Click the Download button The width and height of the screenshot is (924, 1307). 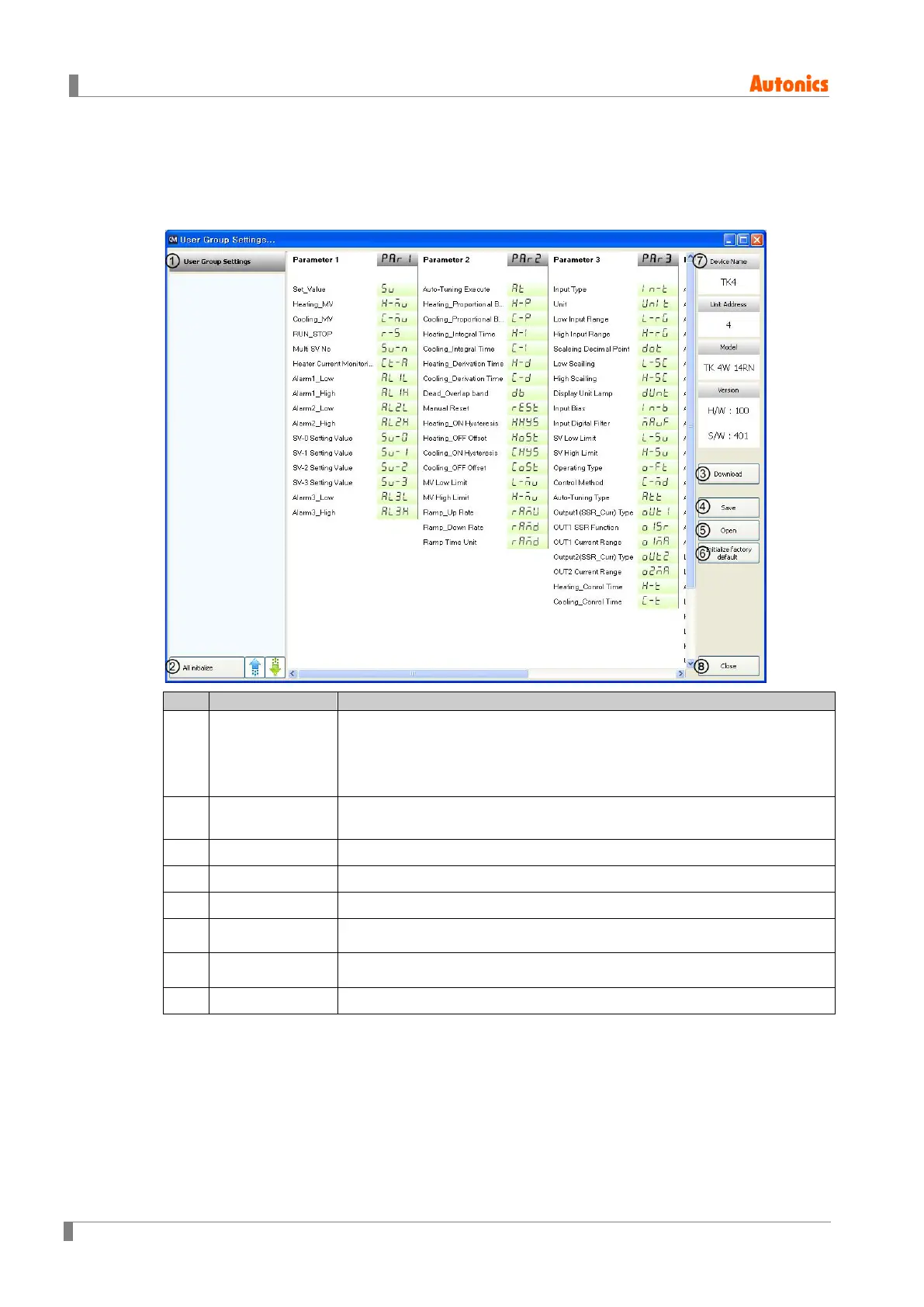(728, 473)
